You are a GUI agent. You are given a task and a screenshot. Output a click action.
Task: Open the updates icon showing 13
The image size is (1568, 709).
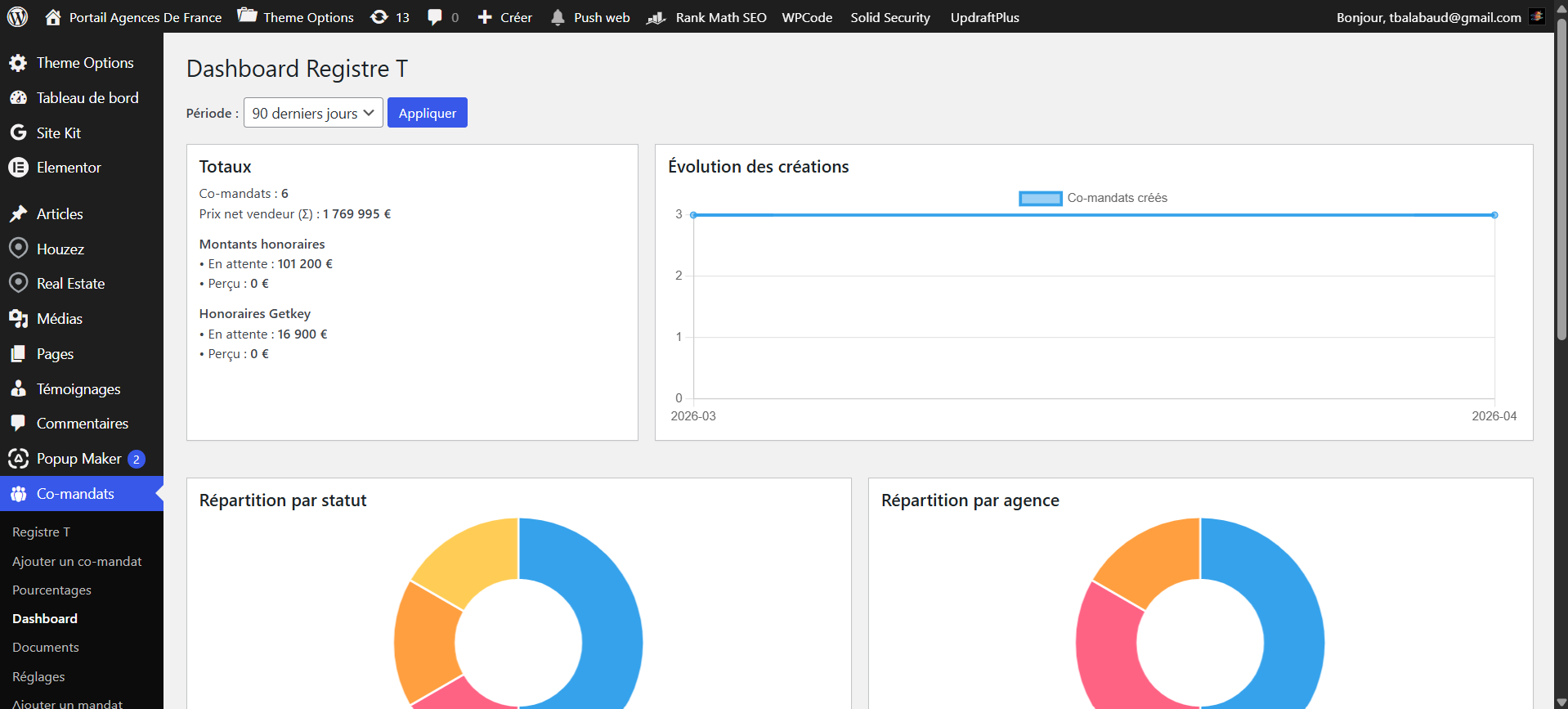click(379, 17)
